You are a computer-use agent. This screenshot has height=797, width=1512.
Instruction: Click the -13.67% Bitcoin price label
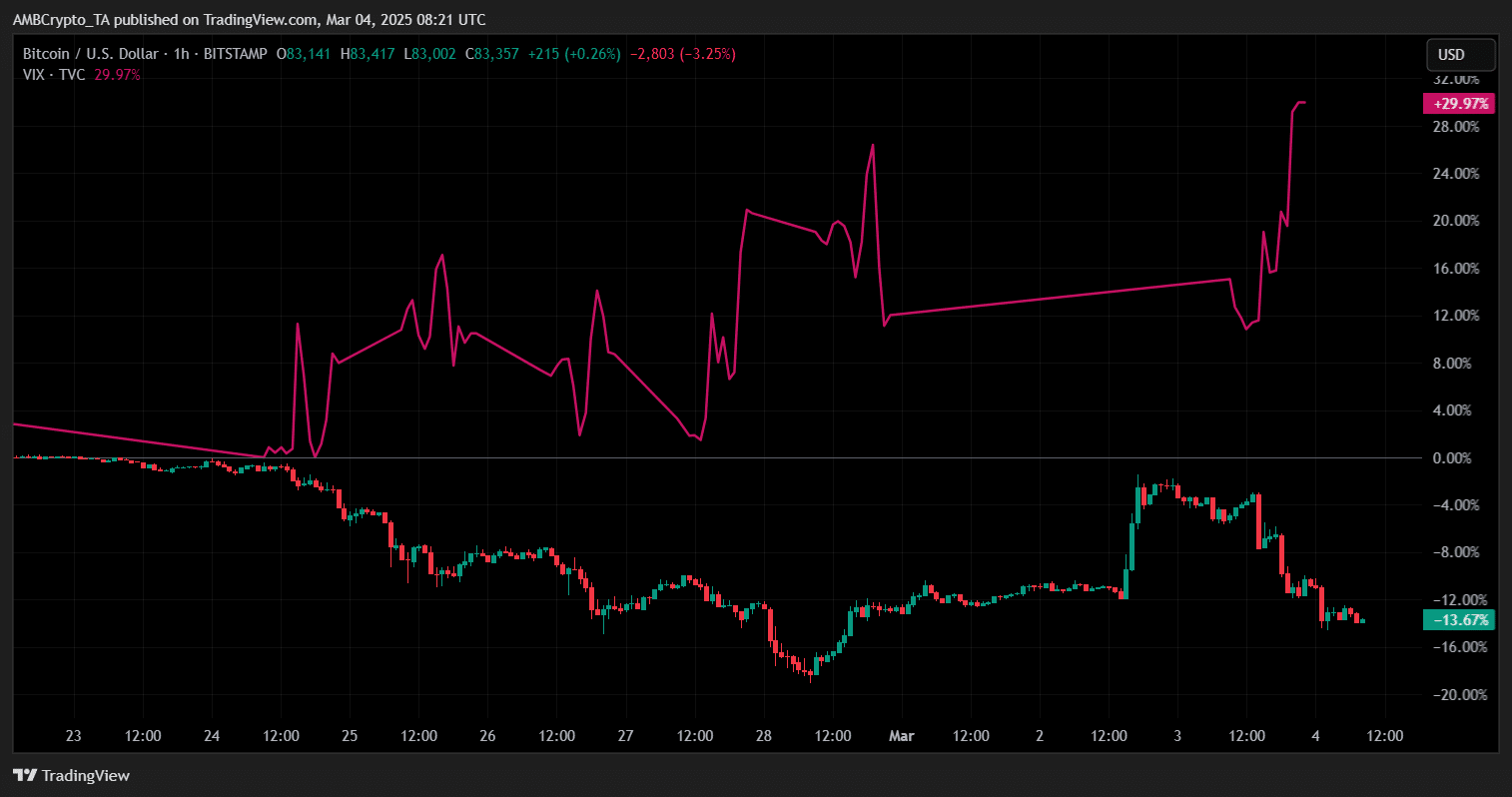(x=1459, y=620)
